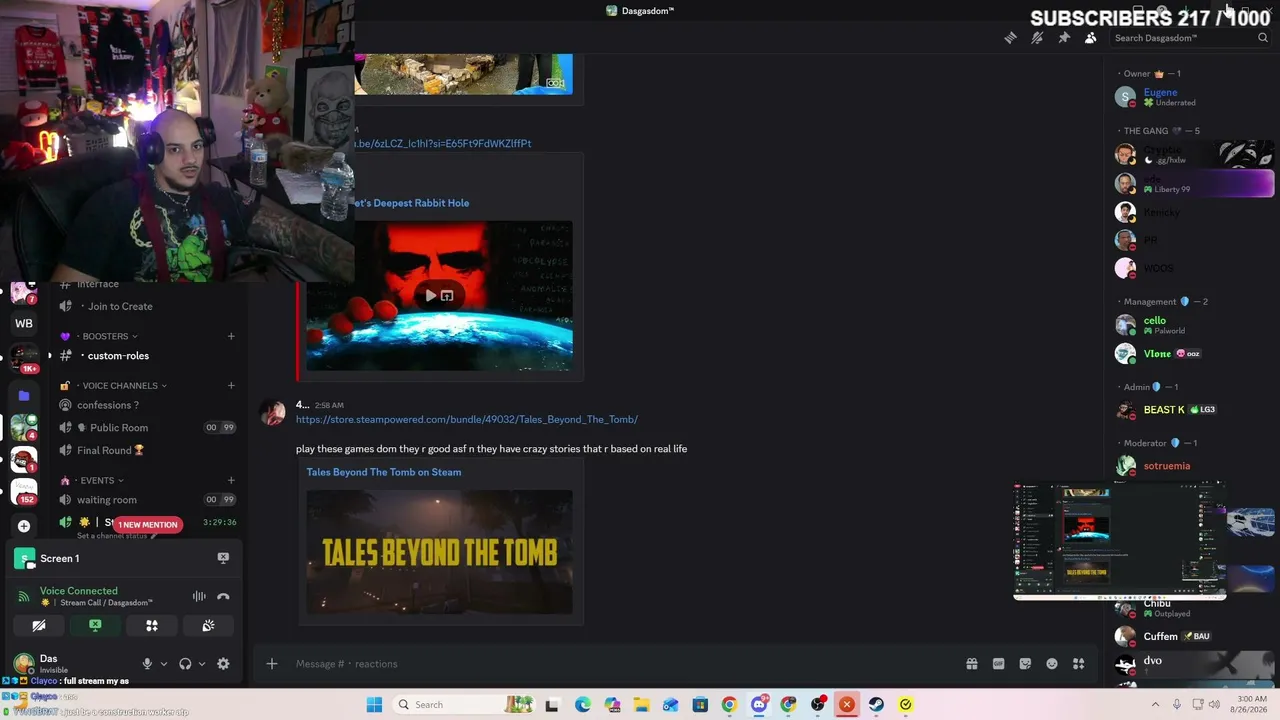Open the GIF picker

coord(998,664)
